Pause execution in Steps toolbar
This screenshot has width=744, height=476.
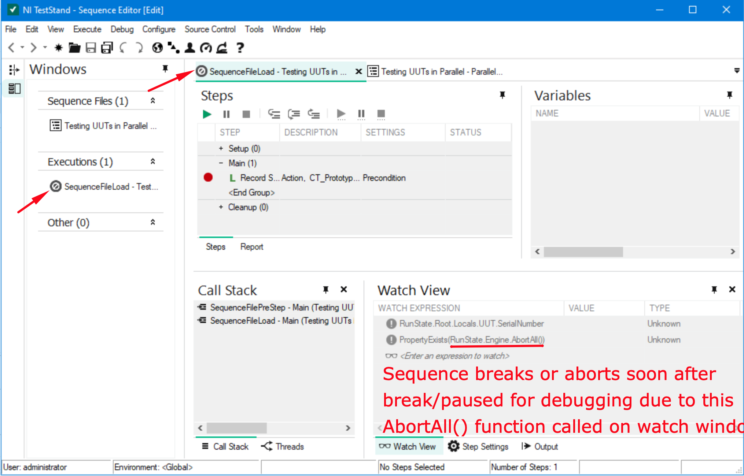226,114
